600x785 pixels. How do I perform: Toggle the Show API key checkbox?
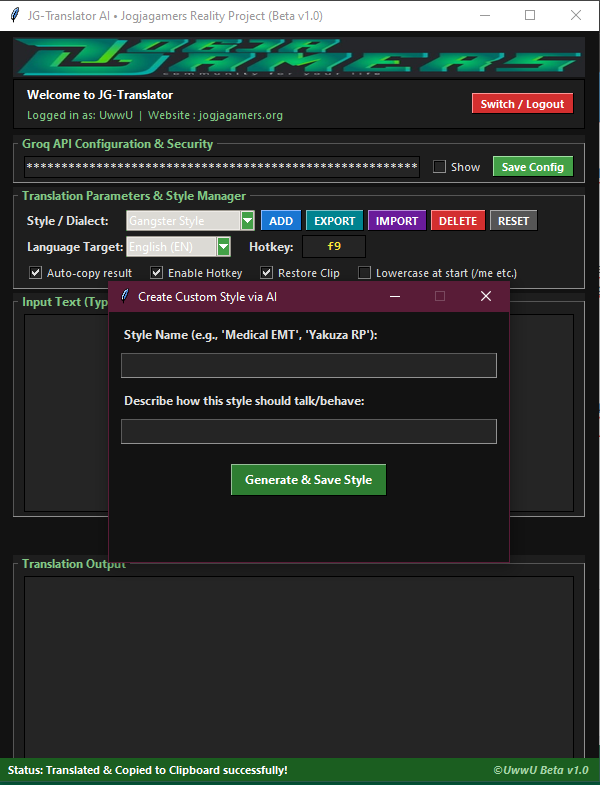pyautogui.click(x=439, y=167)
